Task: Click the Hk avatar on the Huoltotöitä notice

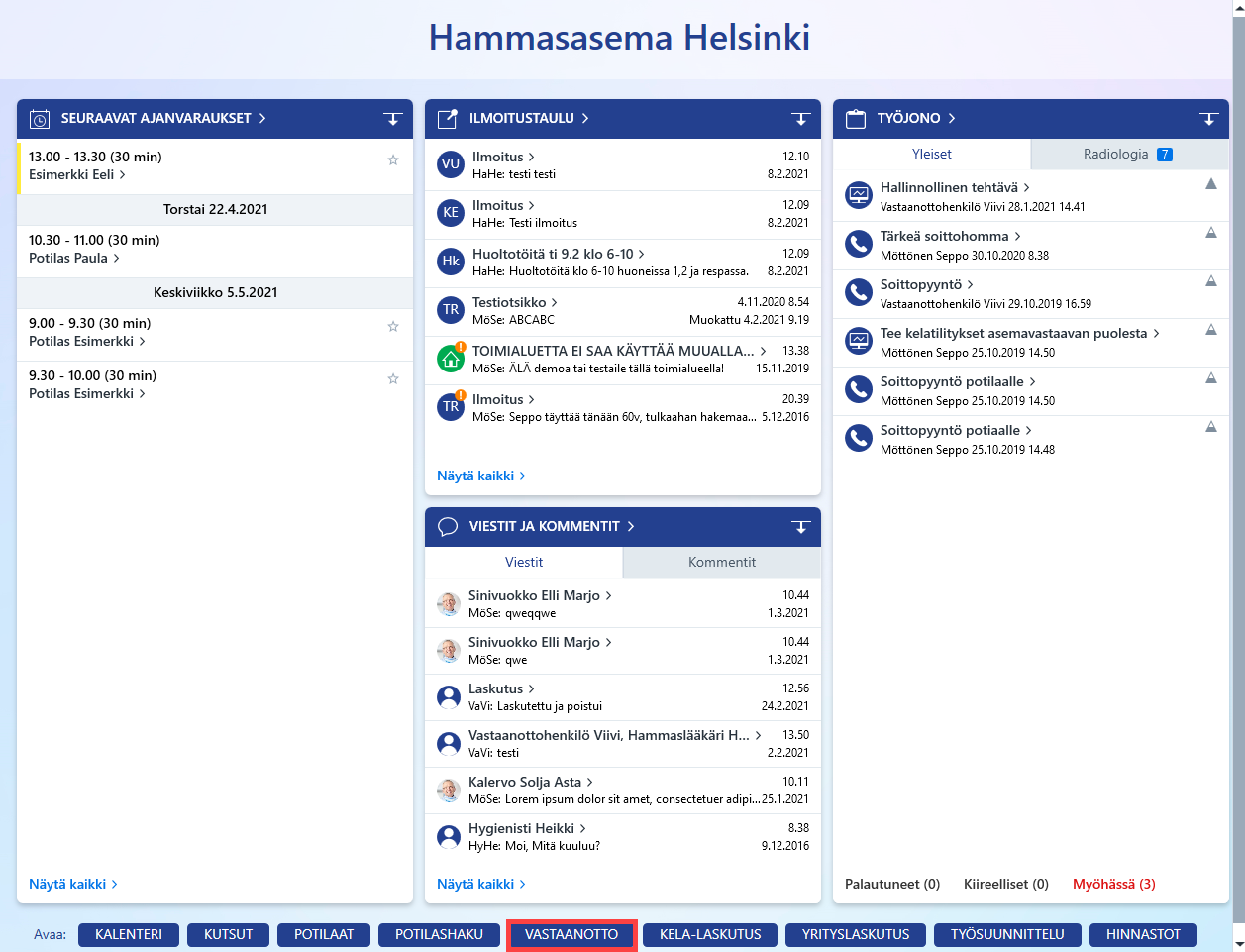Action: 451,262
